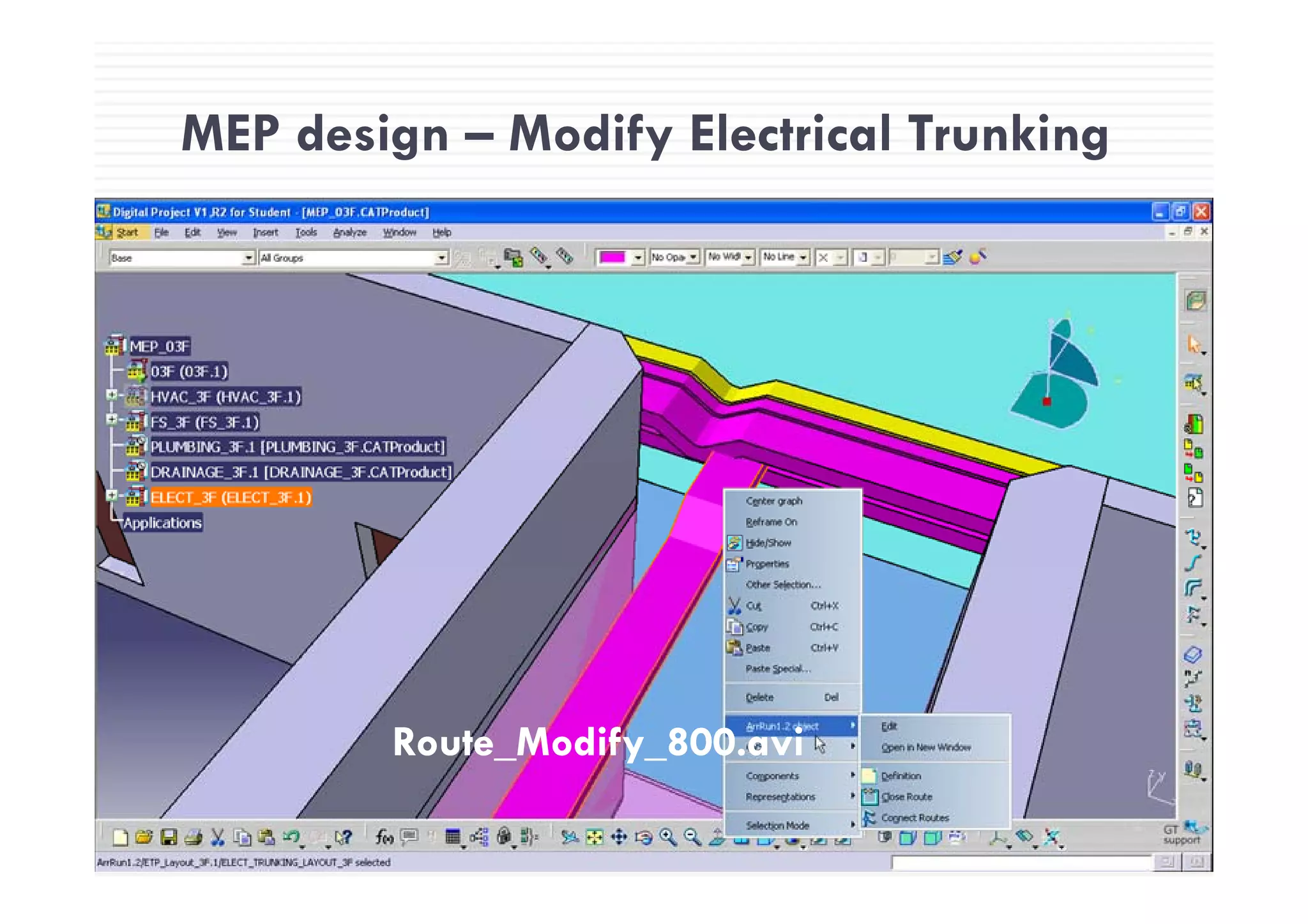Click the Undo arrow icon
Image resolution: width=1308 pixels, height=924 pixels.
(291, 837)
